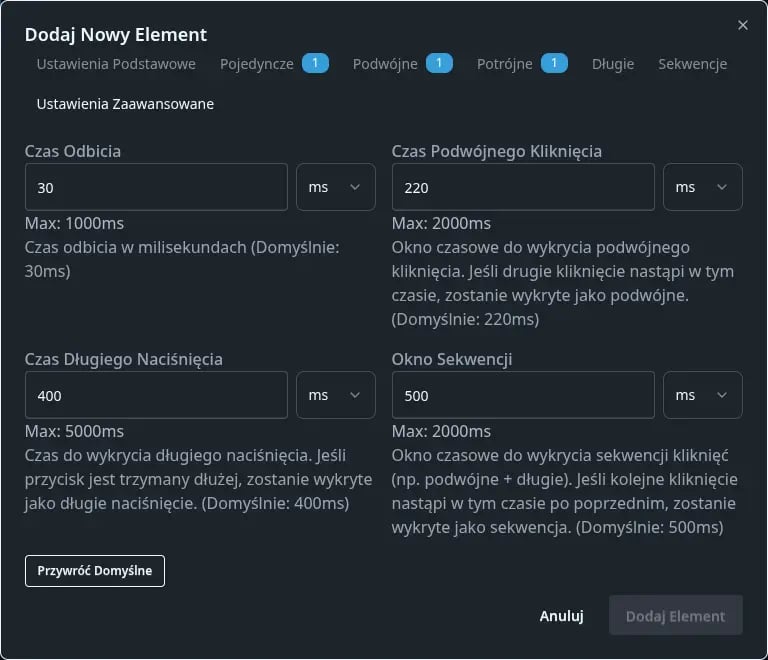Focus the Czas Podwójnego Kliknięcia field
The width and height of the screenshot is (768, 660).
[523, 187]
